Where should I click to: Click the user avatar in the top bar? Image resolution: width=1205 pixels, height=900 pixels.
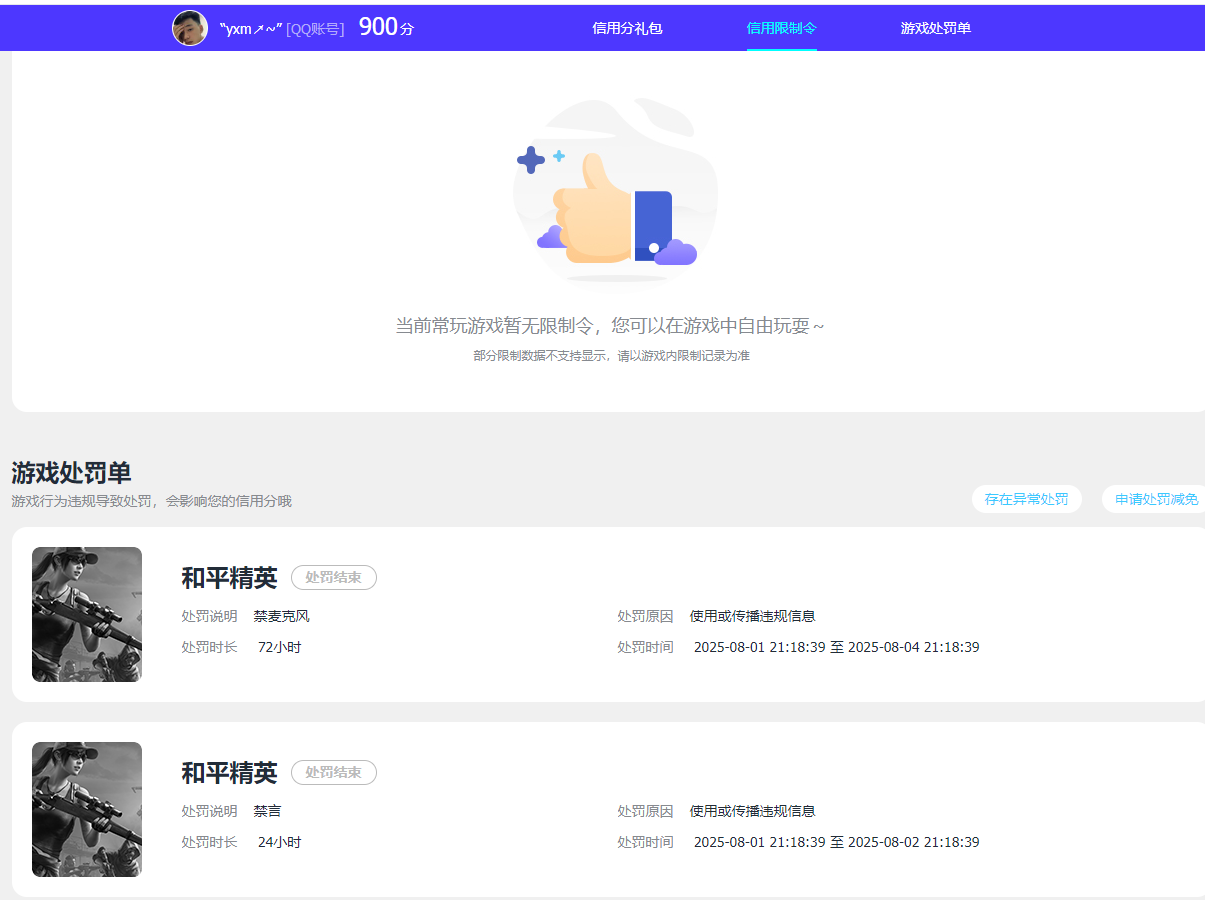click(x=189, y=27)
